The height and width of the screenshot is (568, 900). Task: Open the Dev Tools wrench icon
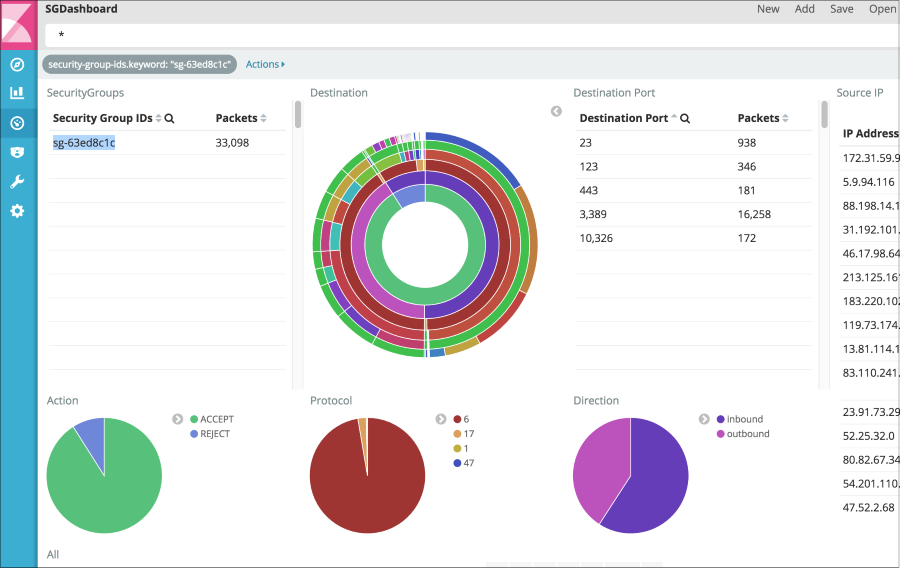(x=17, y=181)
